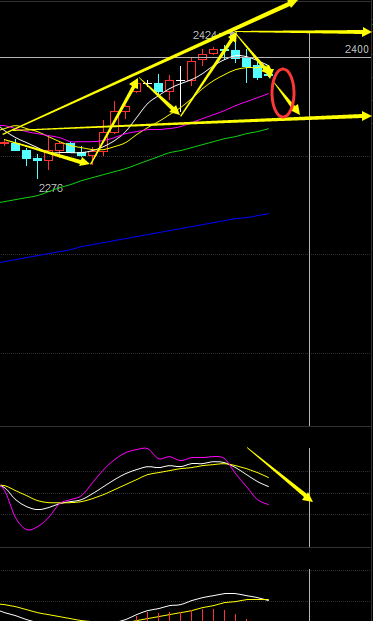The image size is (373, 621).
Task: Select the yellow arrowhead inside the red ellipse
Action: tap(295, 109)
